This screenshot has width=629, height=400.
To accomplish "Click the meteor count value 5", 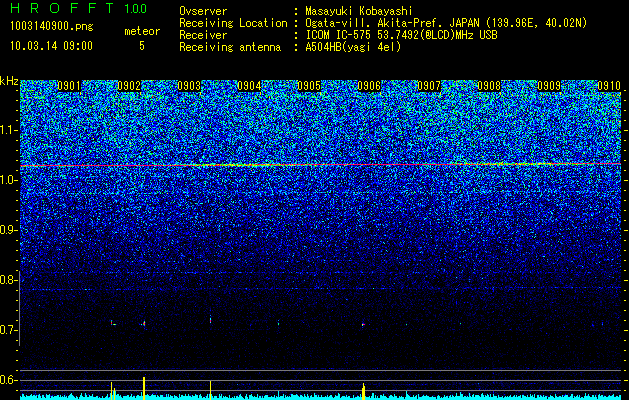I will click(x=142, y=46).
